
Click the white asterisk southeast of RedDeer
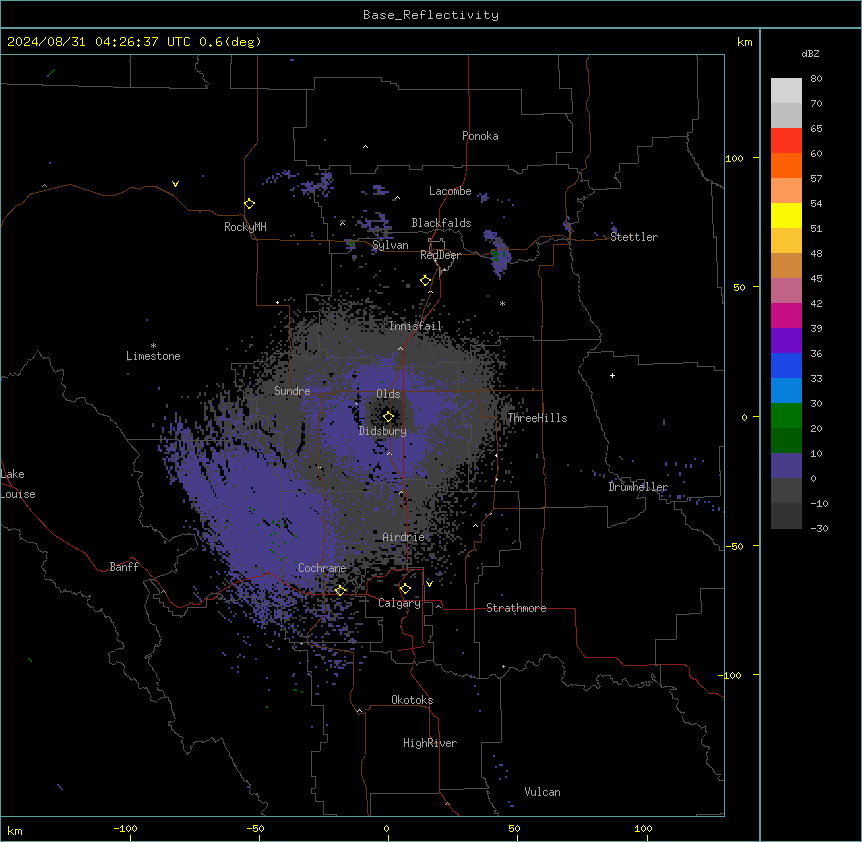[502, 304]
